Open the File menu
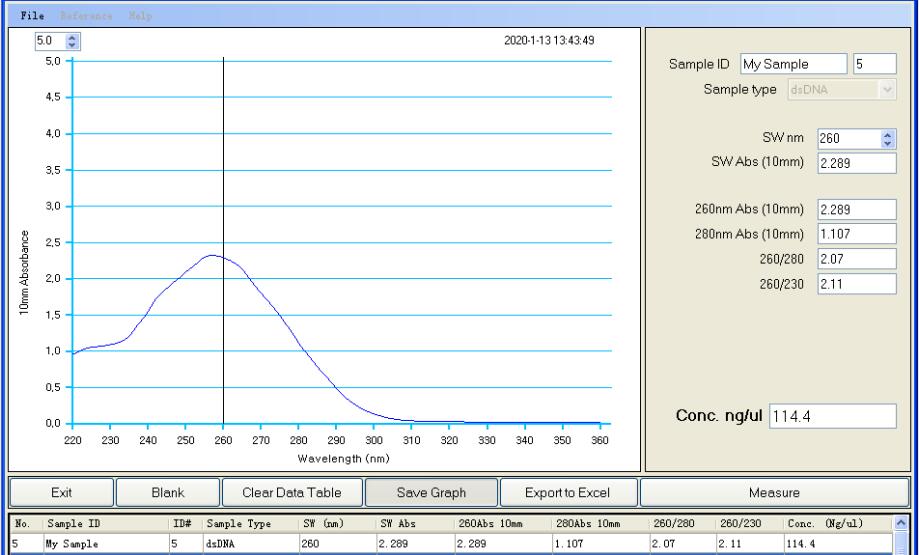 pyautogui.click(x=32, y=16)
